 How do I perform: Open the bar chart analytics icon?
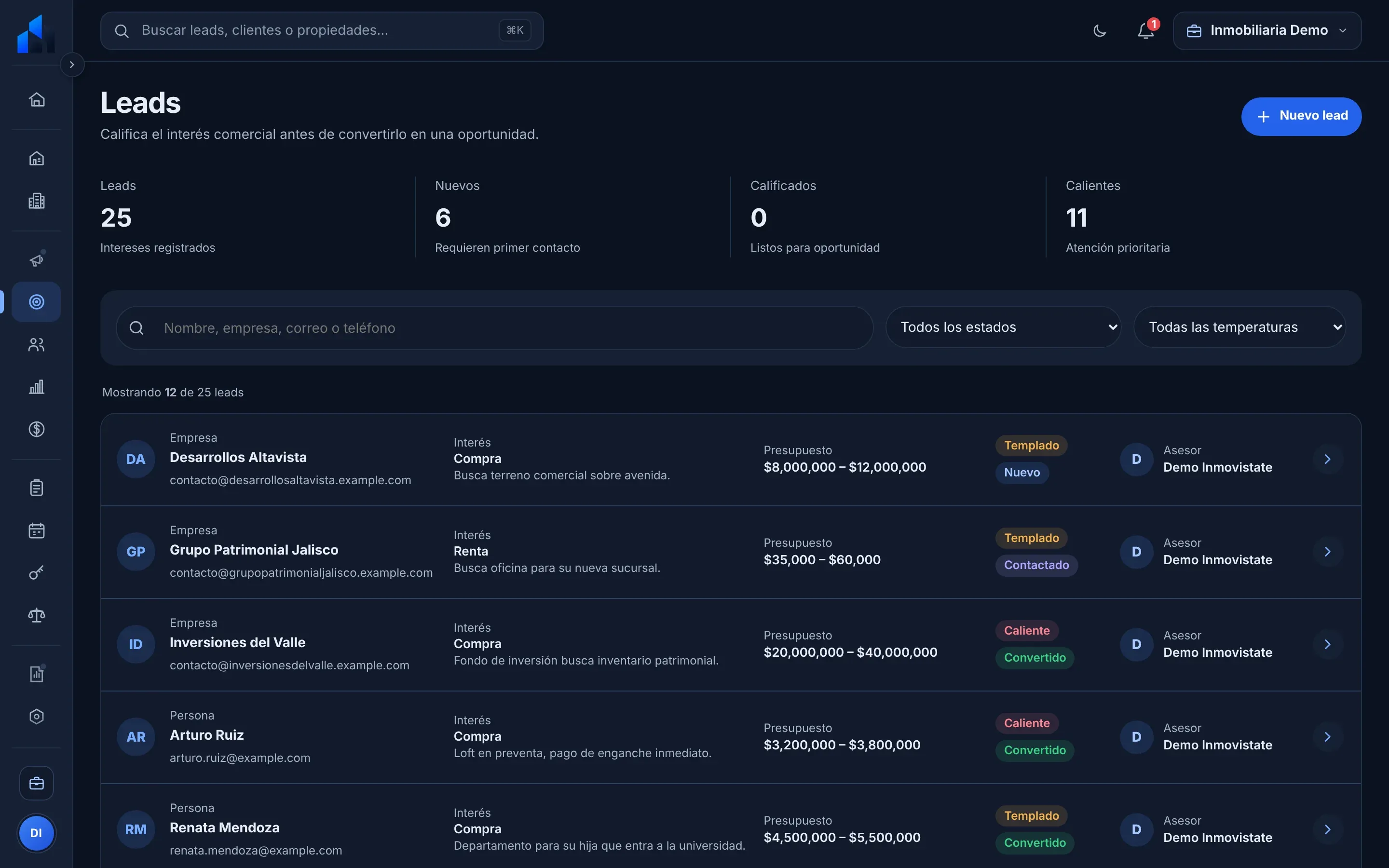37,387
